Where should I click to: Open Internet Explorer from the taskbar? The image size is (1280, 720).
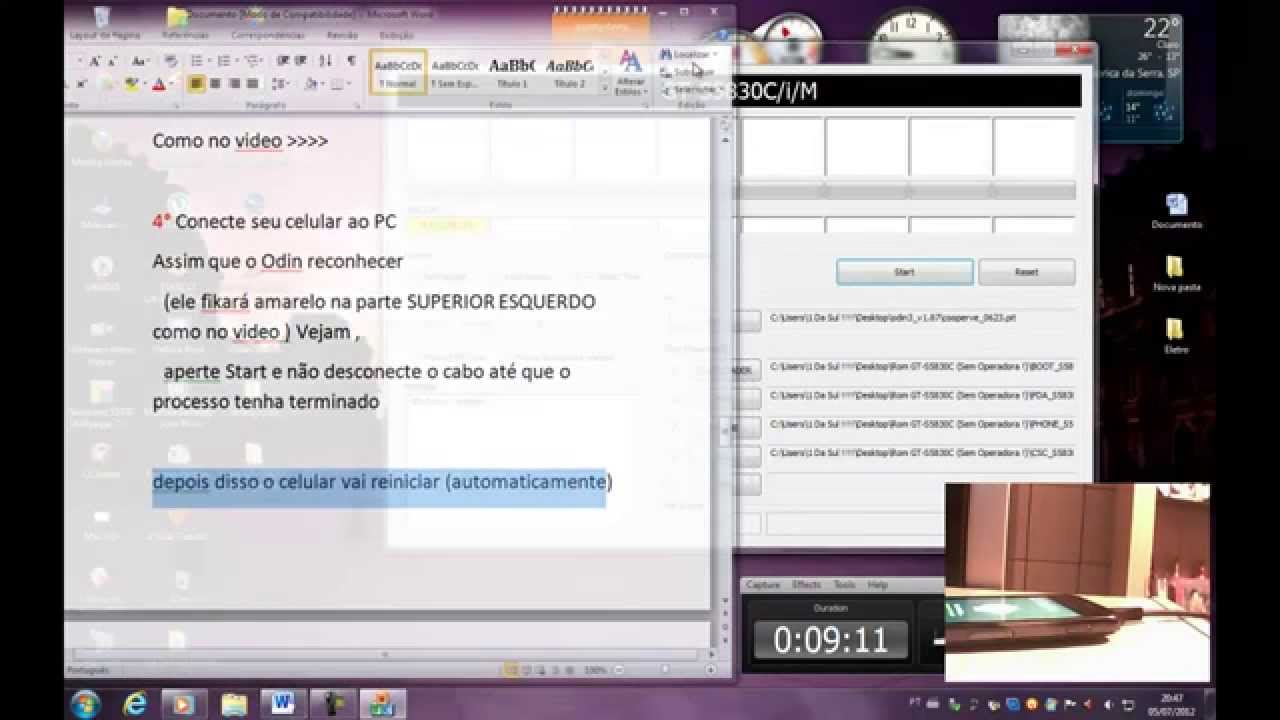135,703
